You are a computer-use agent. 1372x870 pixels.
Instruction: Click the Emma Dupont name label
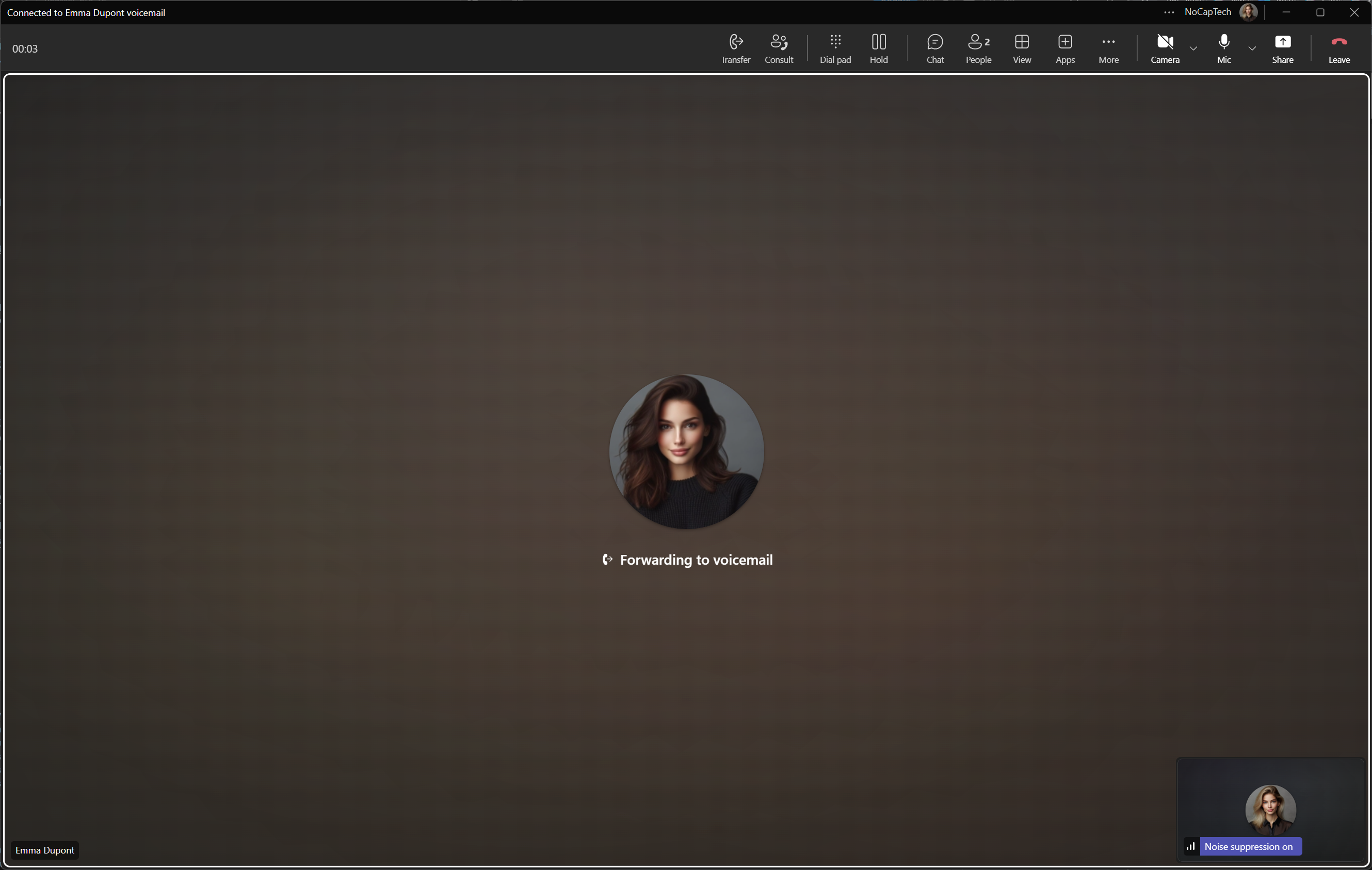(45, 850)
